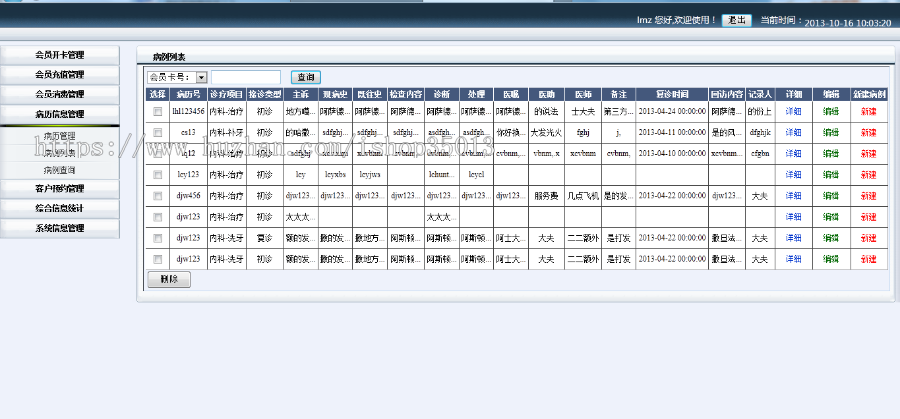This screenshot has height=419, width=900.
Task: Go to 病例查询 submenu item
Action: pyautogui.click(x=60, y=170)
